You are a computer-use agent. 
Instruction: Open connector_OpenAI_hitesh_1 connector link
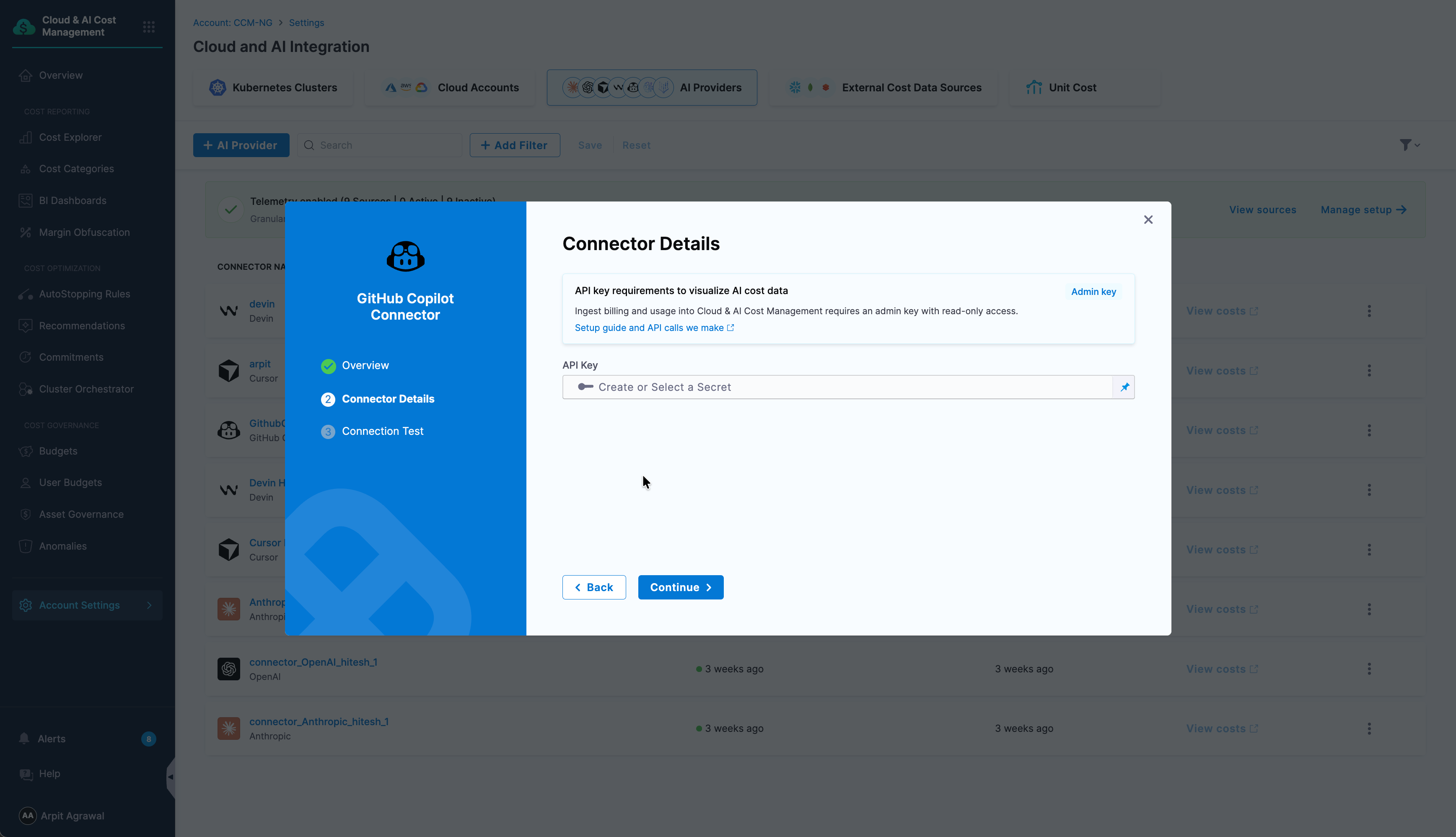(313, 662)
